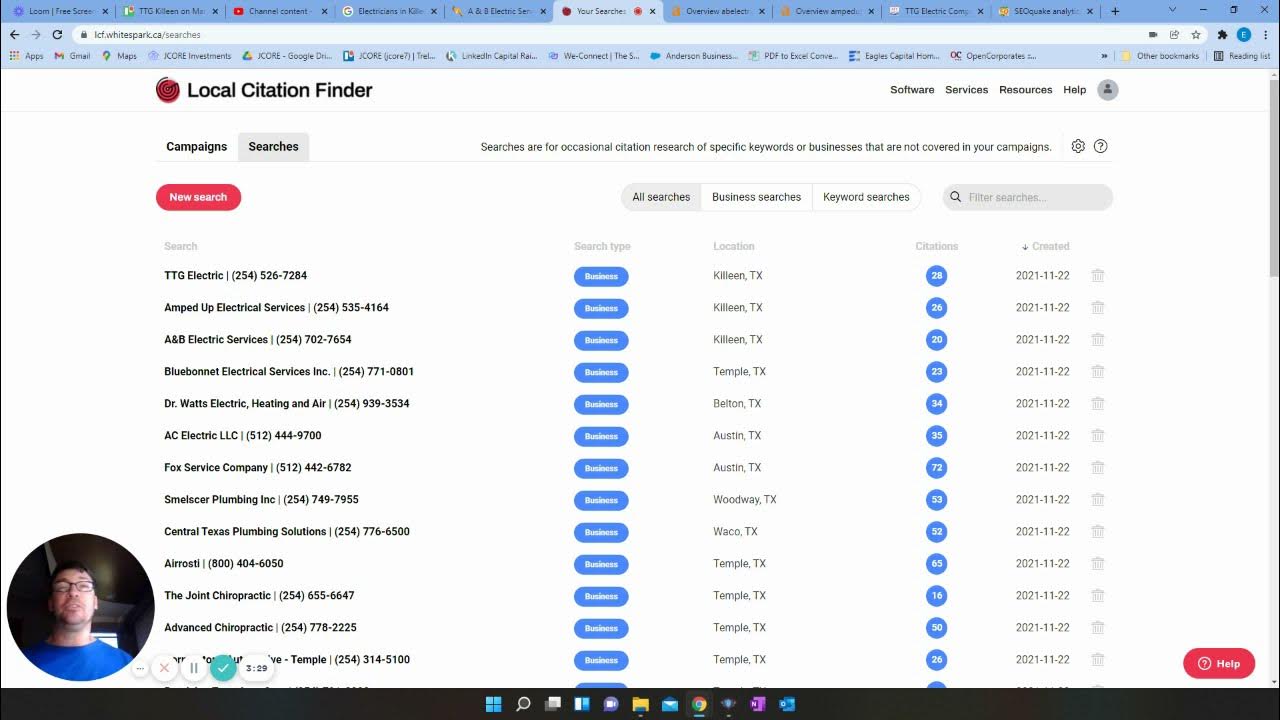This screenshot has height=720, width=1280.
Task: View 72 citations for Fox Service
Action: pos(937,467)
